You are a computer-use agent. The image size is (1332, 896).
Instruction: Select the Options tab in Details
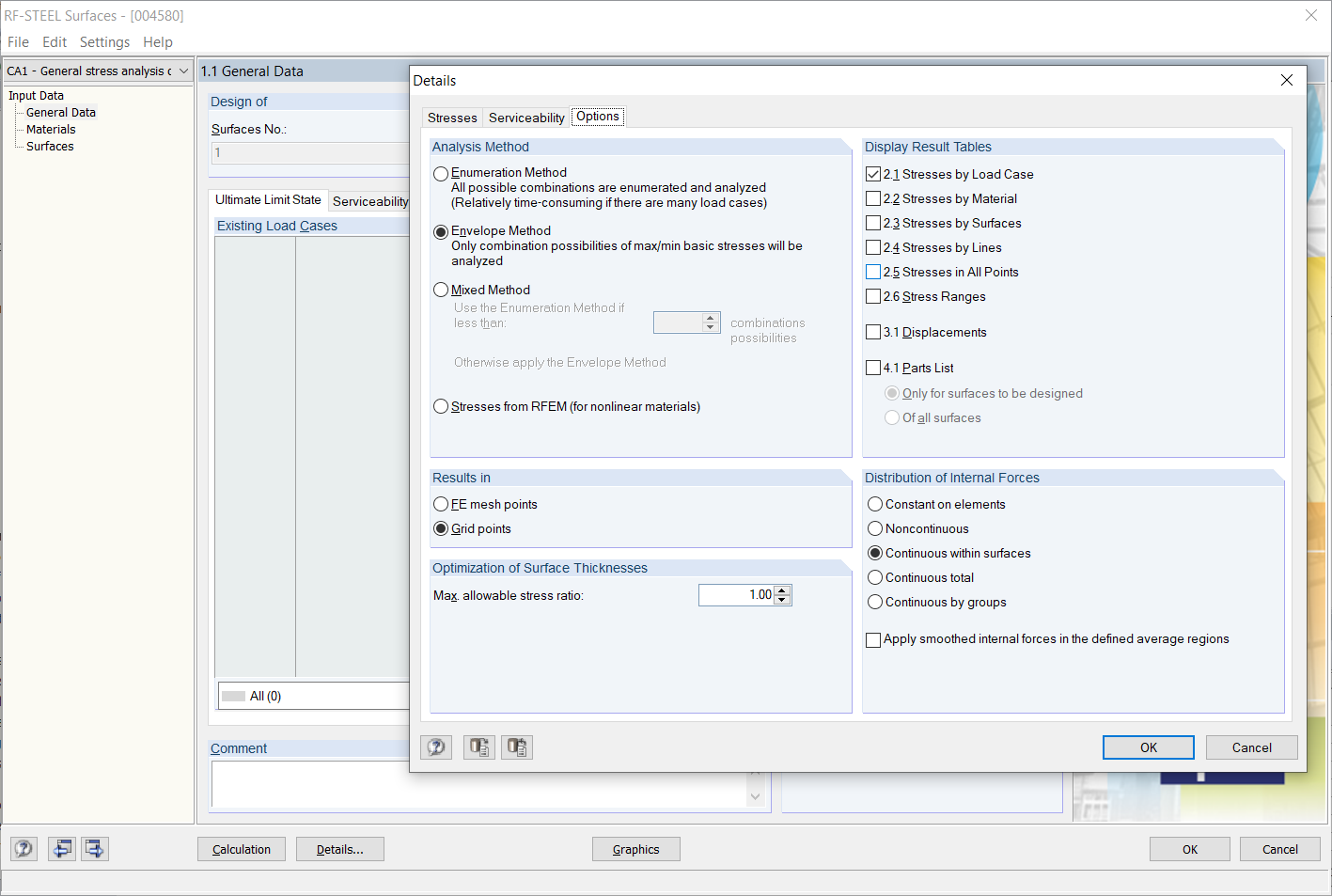tap(598, 117)
